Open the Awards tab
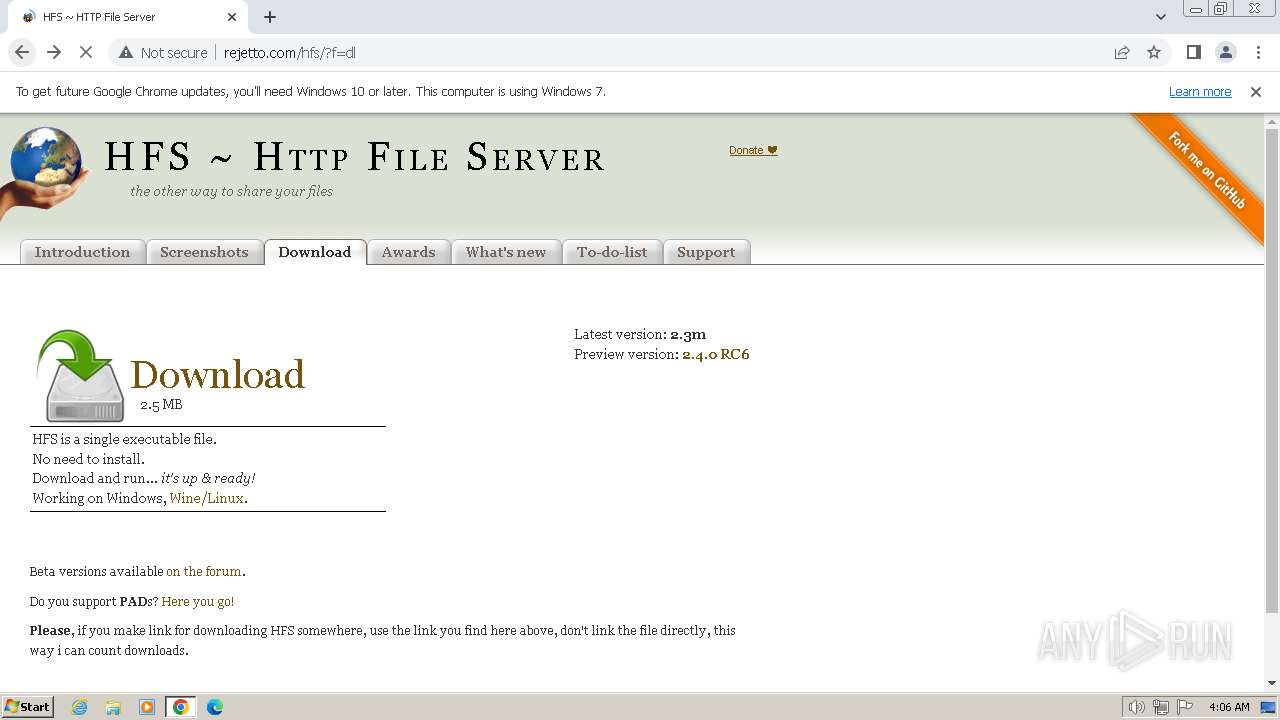Screen dimensions: 1280x720 click(x=408, y=252)
